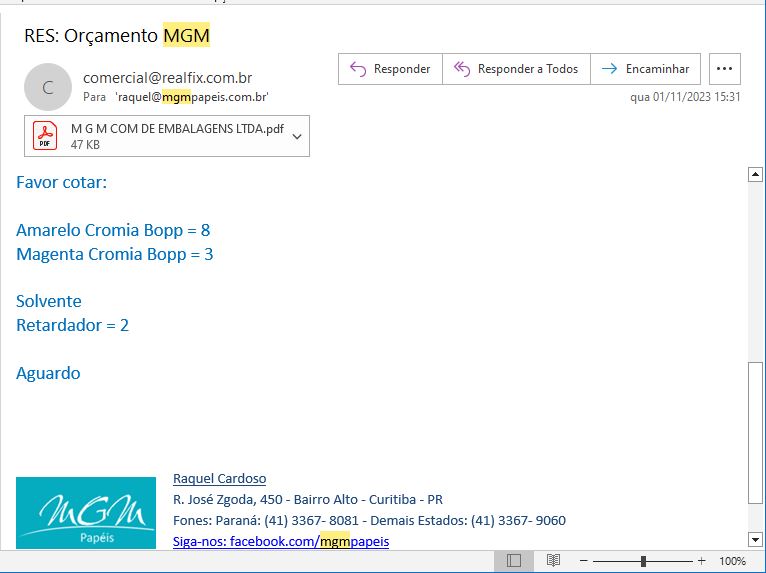Click the zoom slider handle

[643, 561]
